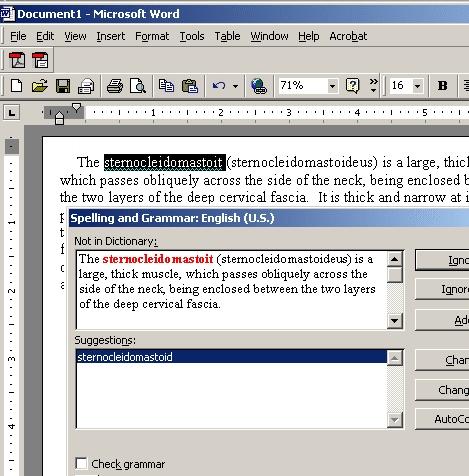Image resolution: width=469 pixels, height=476 pixels.
Task: Click the font size field showing 16
Action: coord(401,86)
